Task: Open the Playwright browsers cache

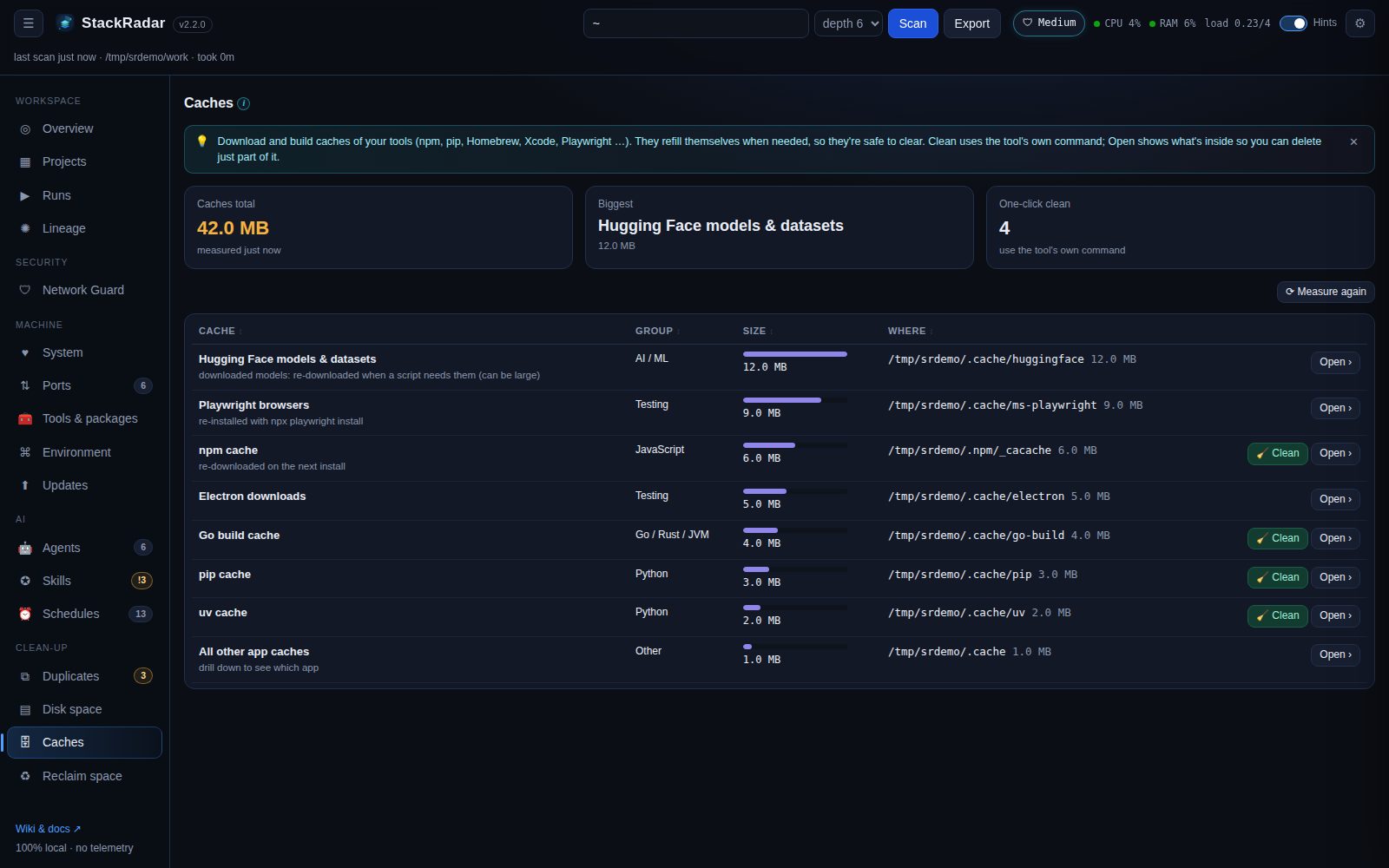Action: click(1335, 408)
